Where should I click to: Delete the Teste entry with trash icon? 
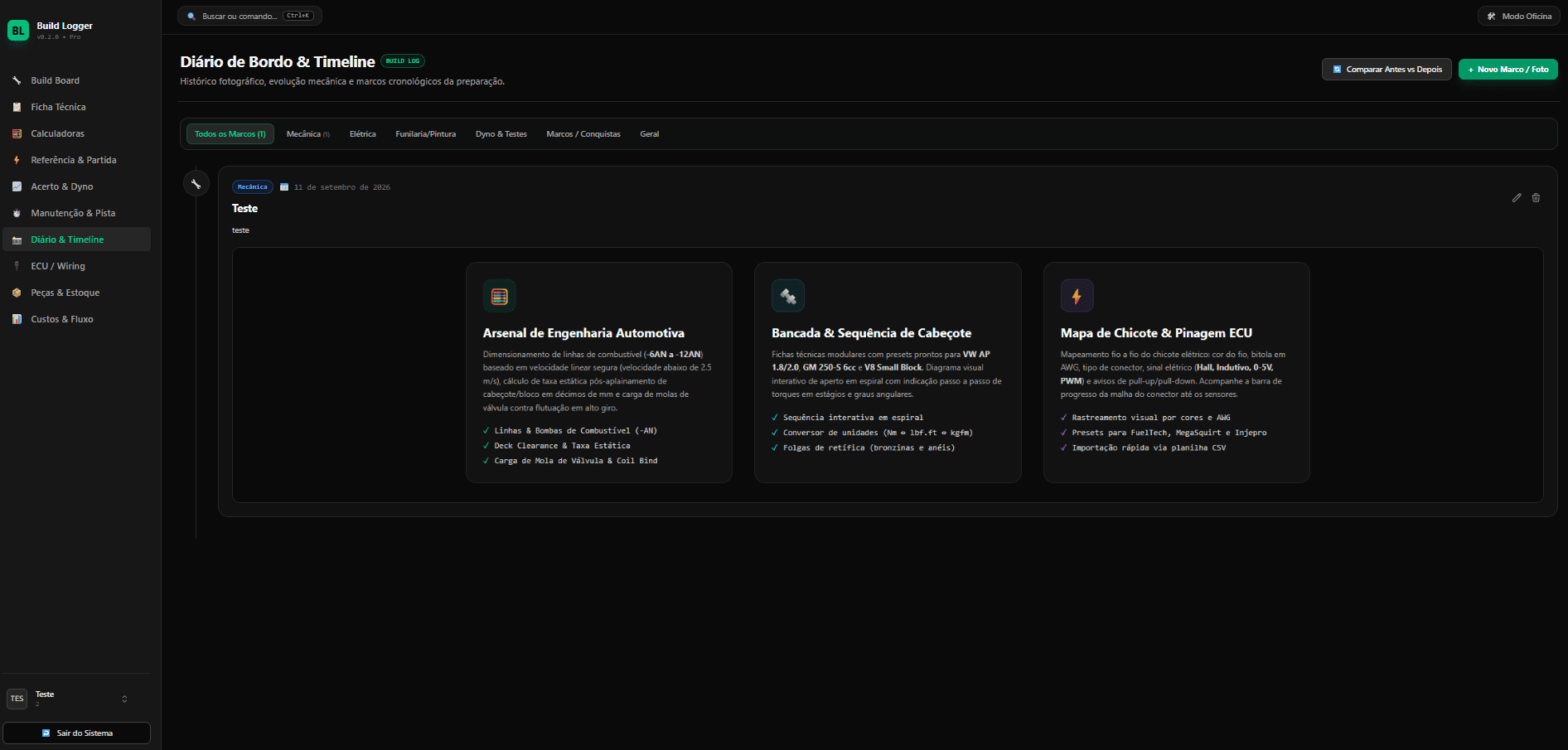1536,197
